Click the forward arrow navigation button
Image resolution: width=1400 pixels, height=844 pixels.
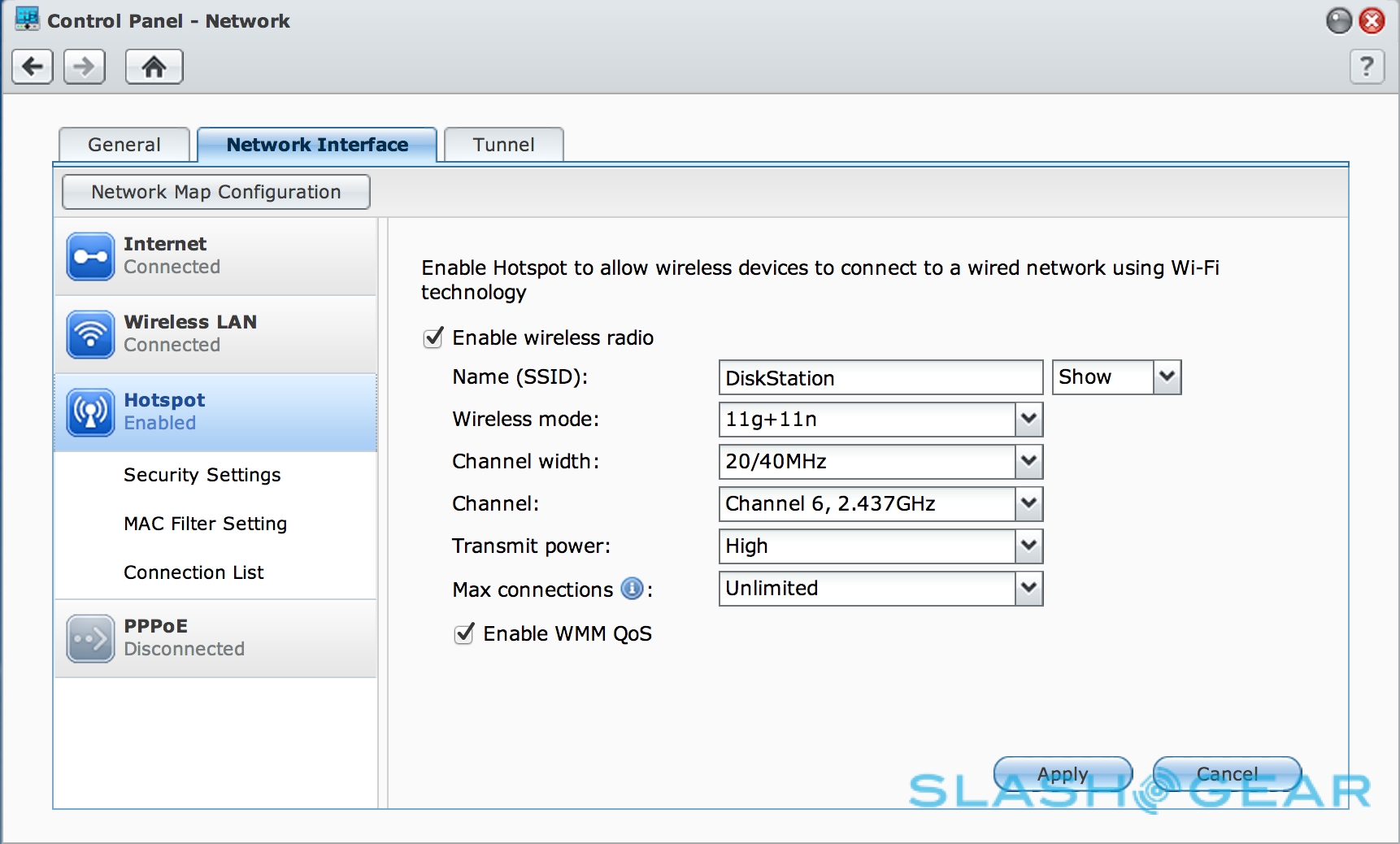click(x=85, y=67)
